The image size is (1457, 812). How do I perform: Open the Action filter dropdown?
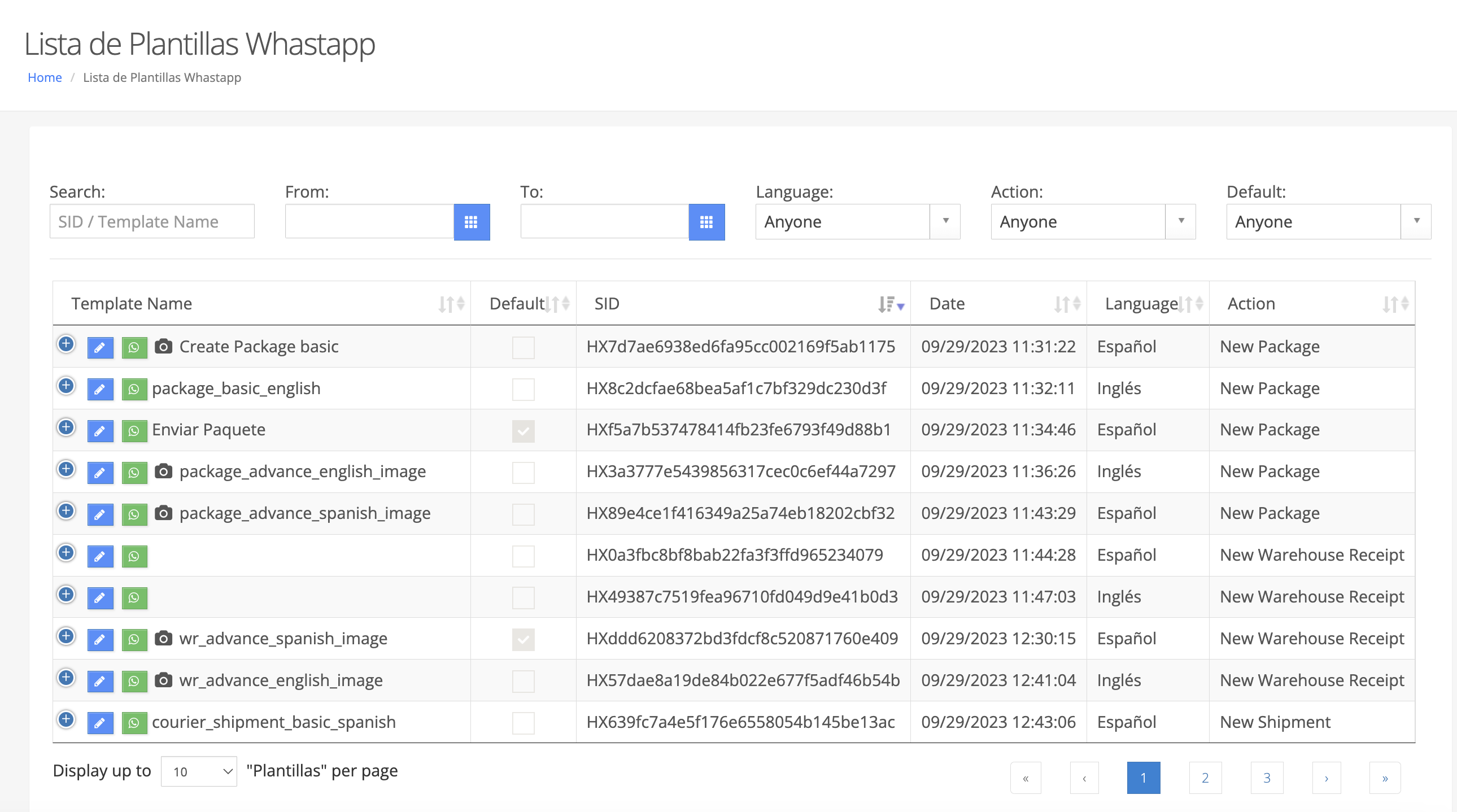[1093, 222]
